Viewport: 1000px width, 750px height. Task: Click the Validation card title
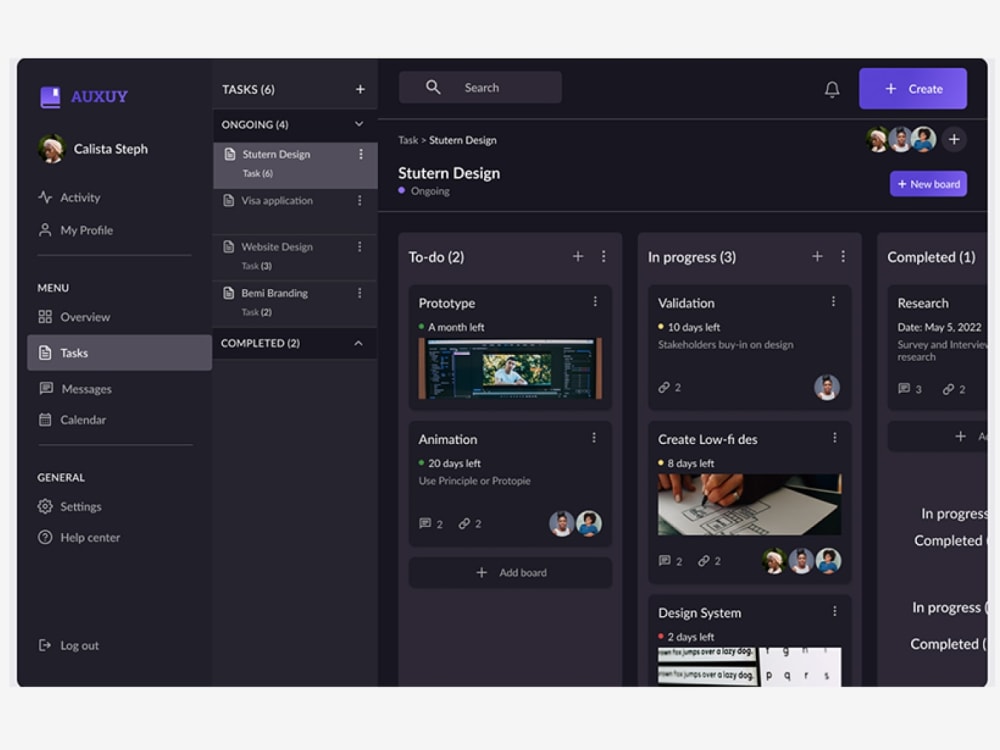pyautogui.click(x=686, y=304)
